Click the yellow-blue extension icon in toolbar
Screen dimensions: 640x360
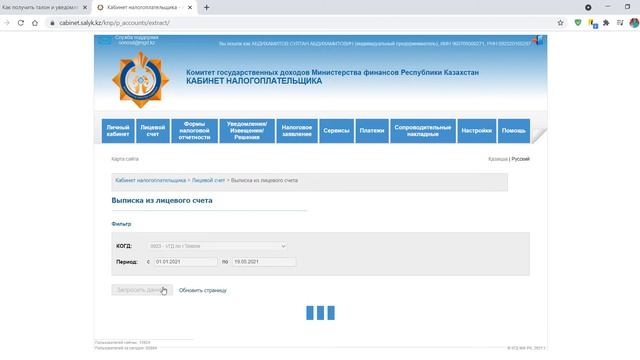(593, 24)
